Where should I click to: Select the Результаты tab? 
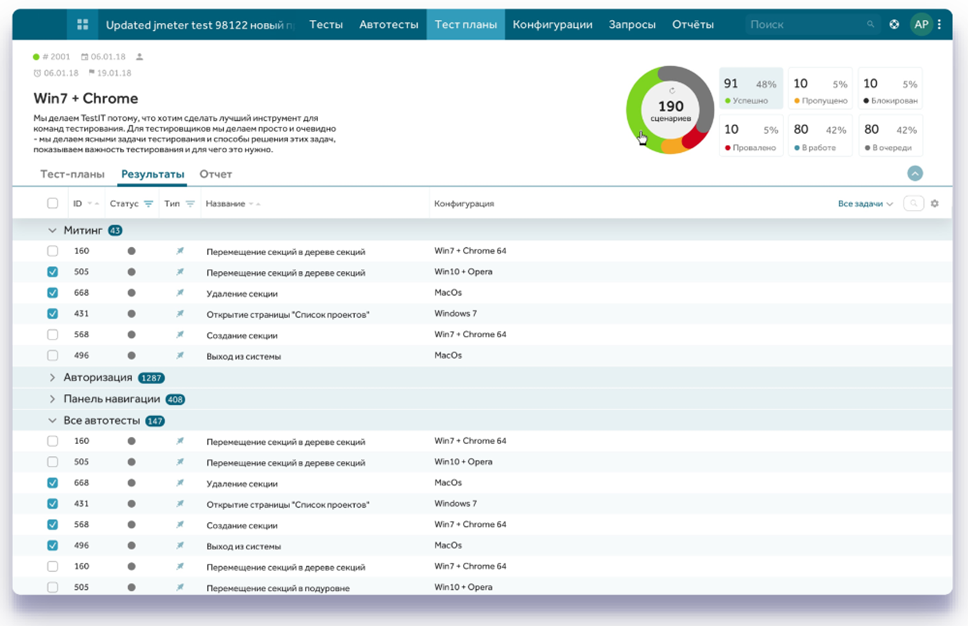pos(152,174)
